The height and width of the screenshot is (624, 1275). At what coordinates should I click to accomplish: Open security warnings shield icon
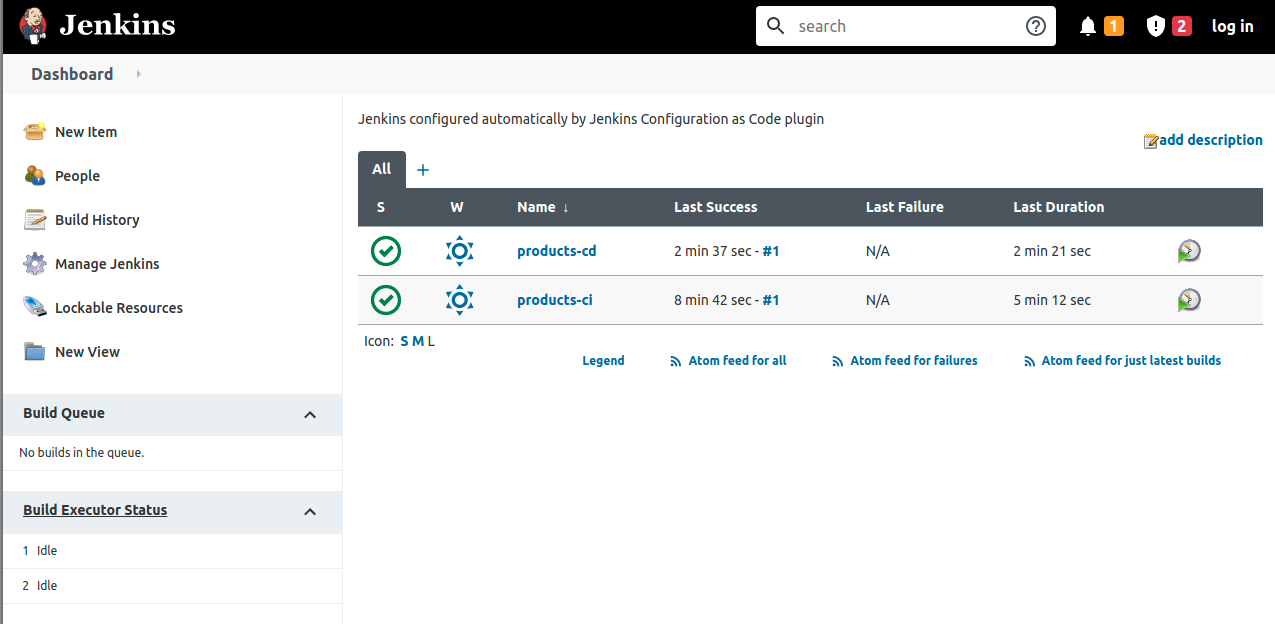point(1156,27)
